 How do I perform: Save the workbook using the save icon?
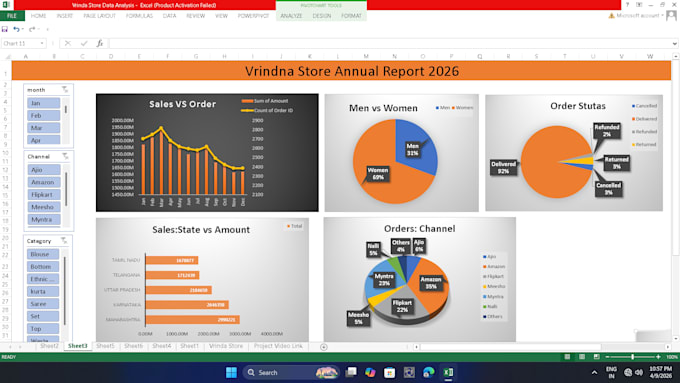coord(5,29)
